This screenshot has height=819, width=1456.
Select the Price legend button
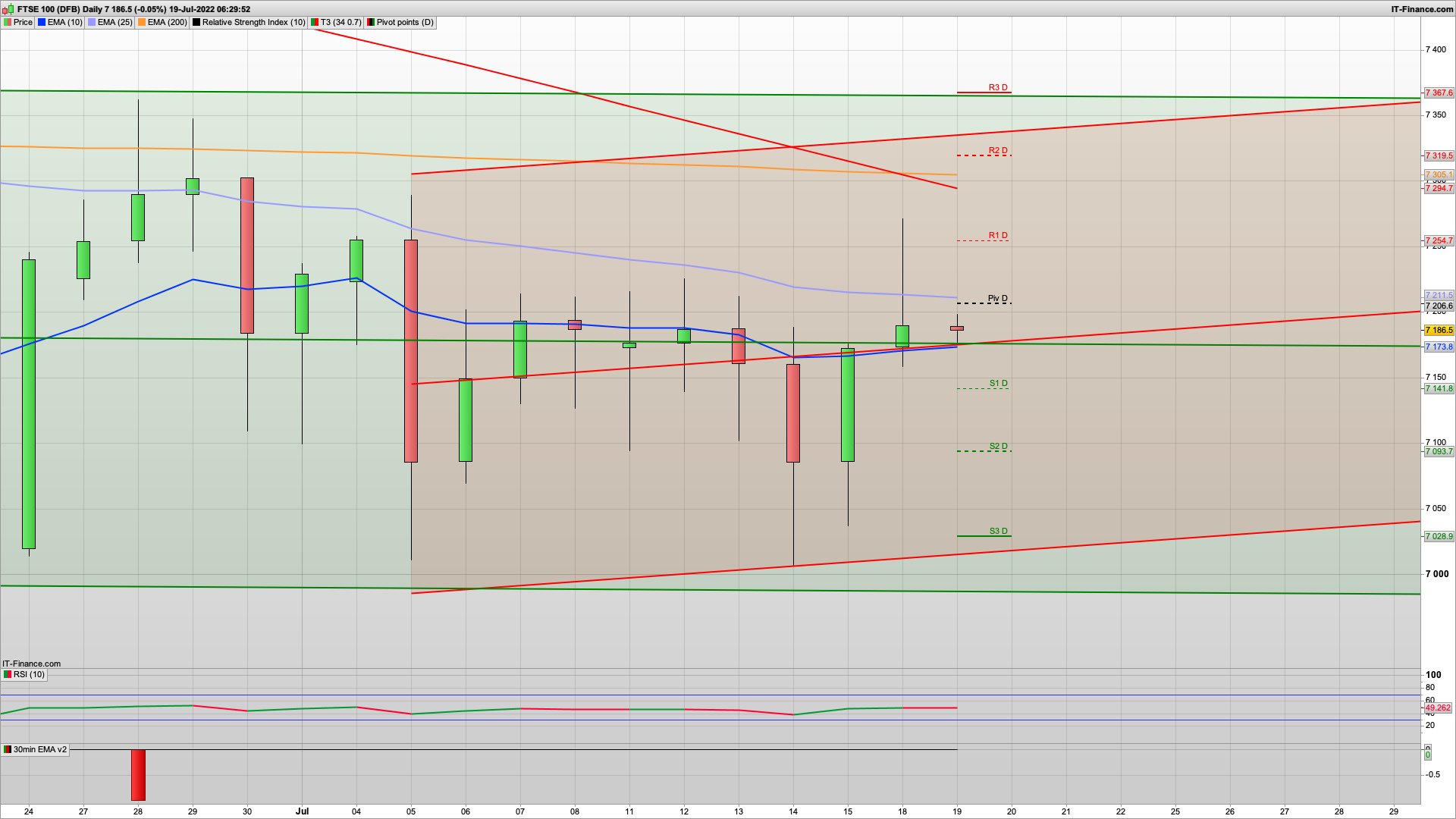point(18,22)
